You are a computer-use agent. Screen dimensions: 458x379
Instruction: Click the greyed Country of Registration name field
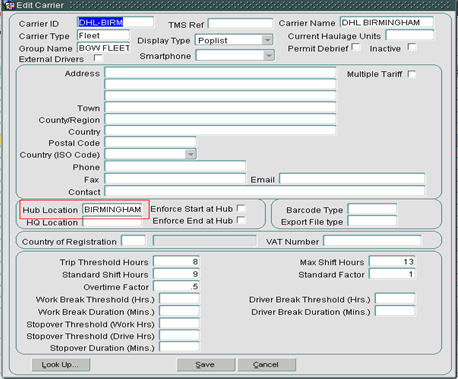click(205, 241)
